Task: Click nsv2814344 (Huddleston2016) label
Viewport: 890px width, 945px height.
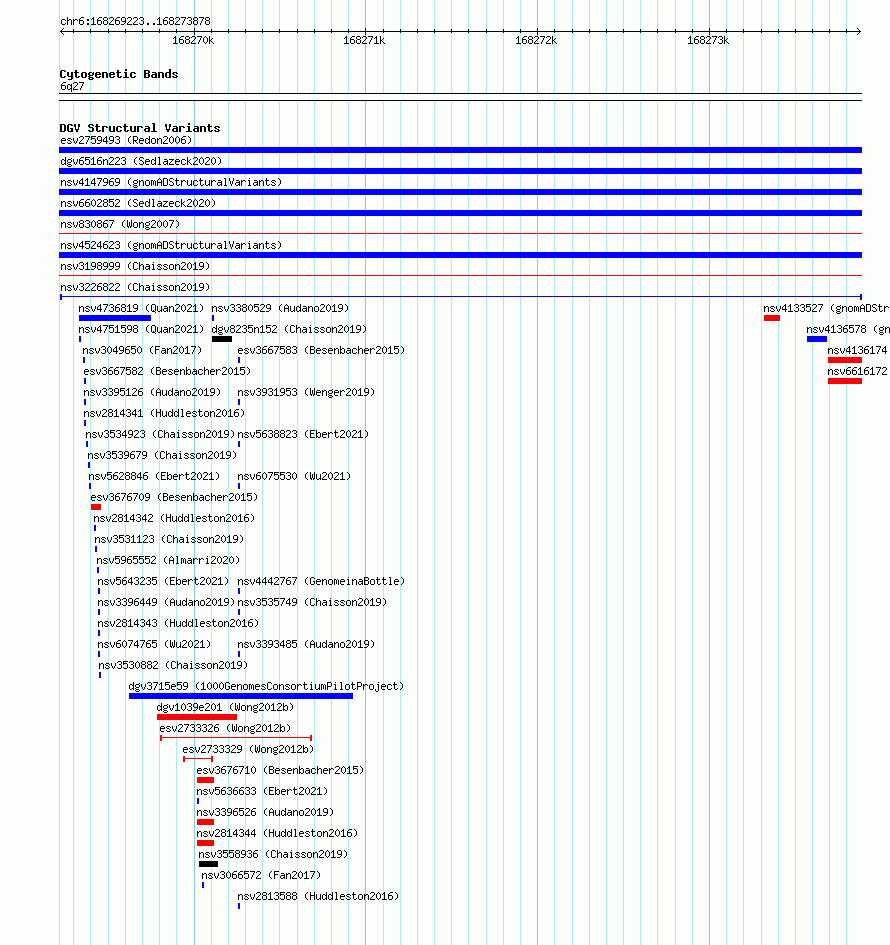Action: click(x=277, y=834)
